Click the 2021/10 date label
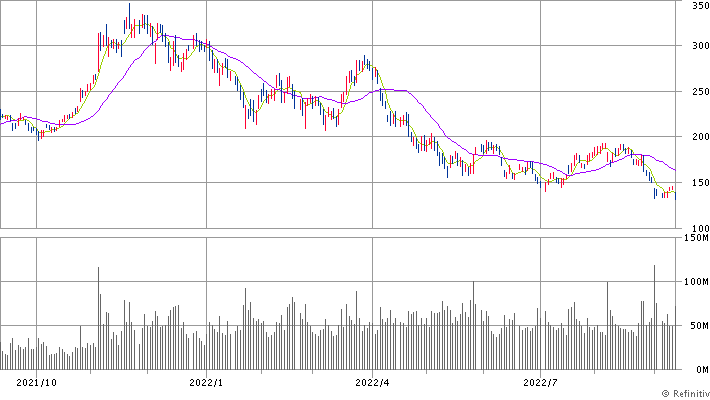The height and width of the screenshot is (400, 710). 37,381
